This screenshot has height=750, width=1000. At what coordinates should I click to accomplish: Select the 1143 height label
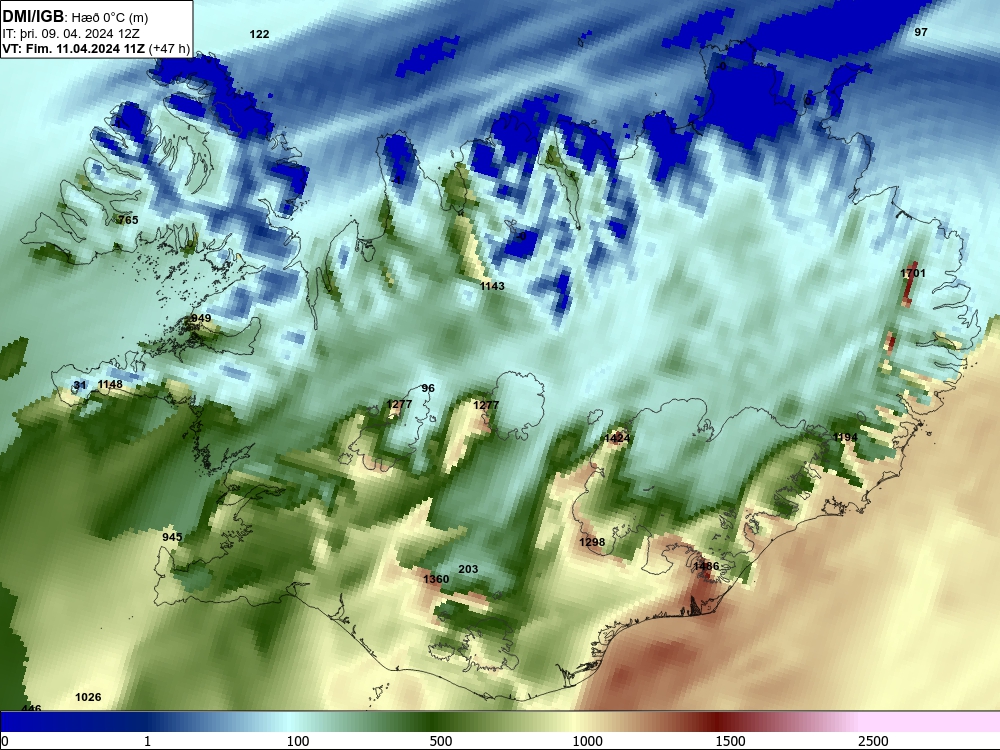coord(492,286)
